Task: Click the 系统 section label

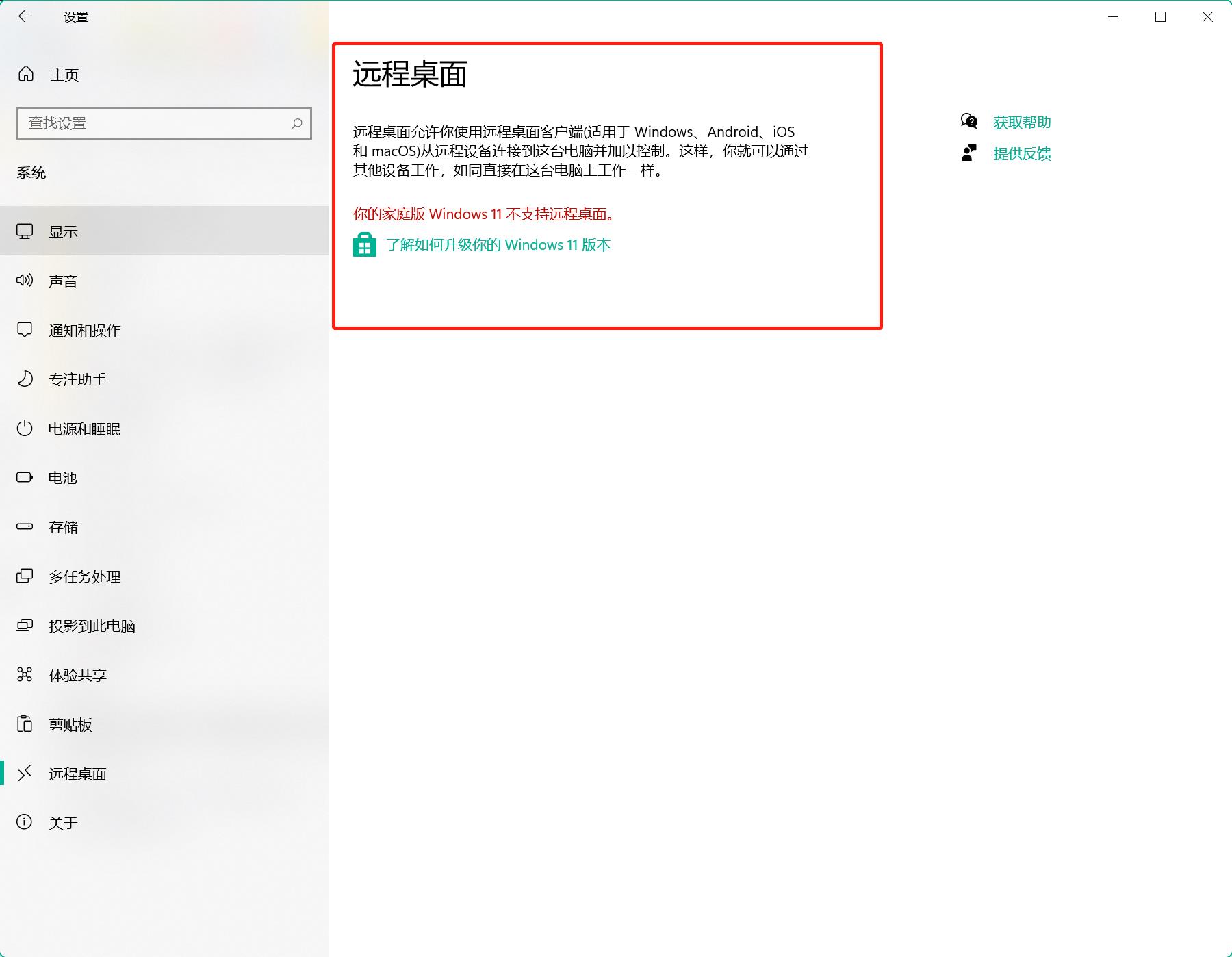Action: 31,173
